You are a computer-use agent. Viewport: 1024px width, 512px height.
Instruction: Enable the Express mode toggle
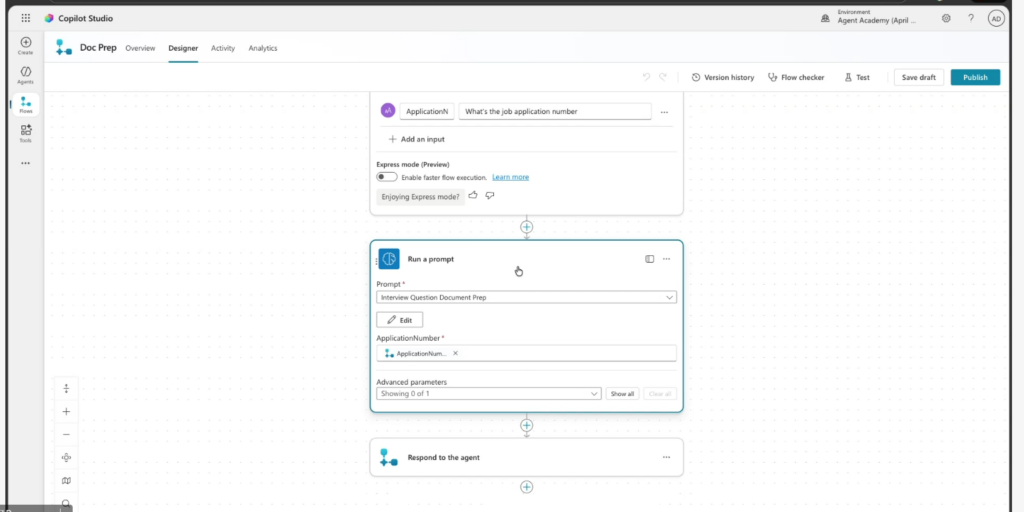coord(386,177)
